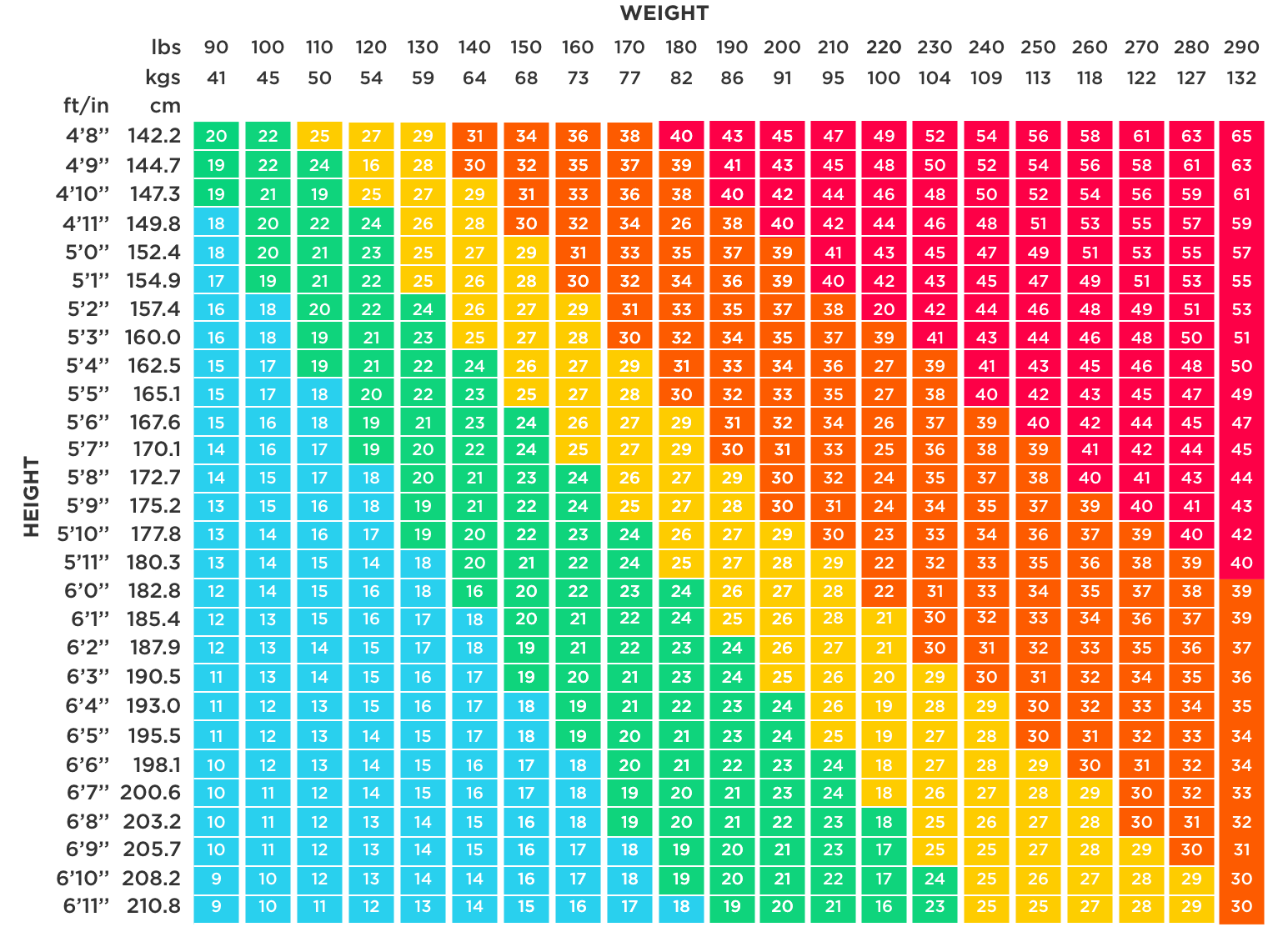Select the red cell showing BMI 65
Viewport: 1283px width, 952px height.
(x=1241, y=136)
